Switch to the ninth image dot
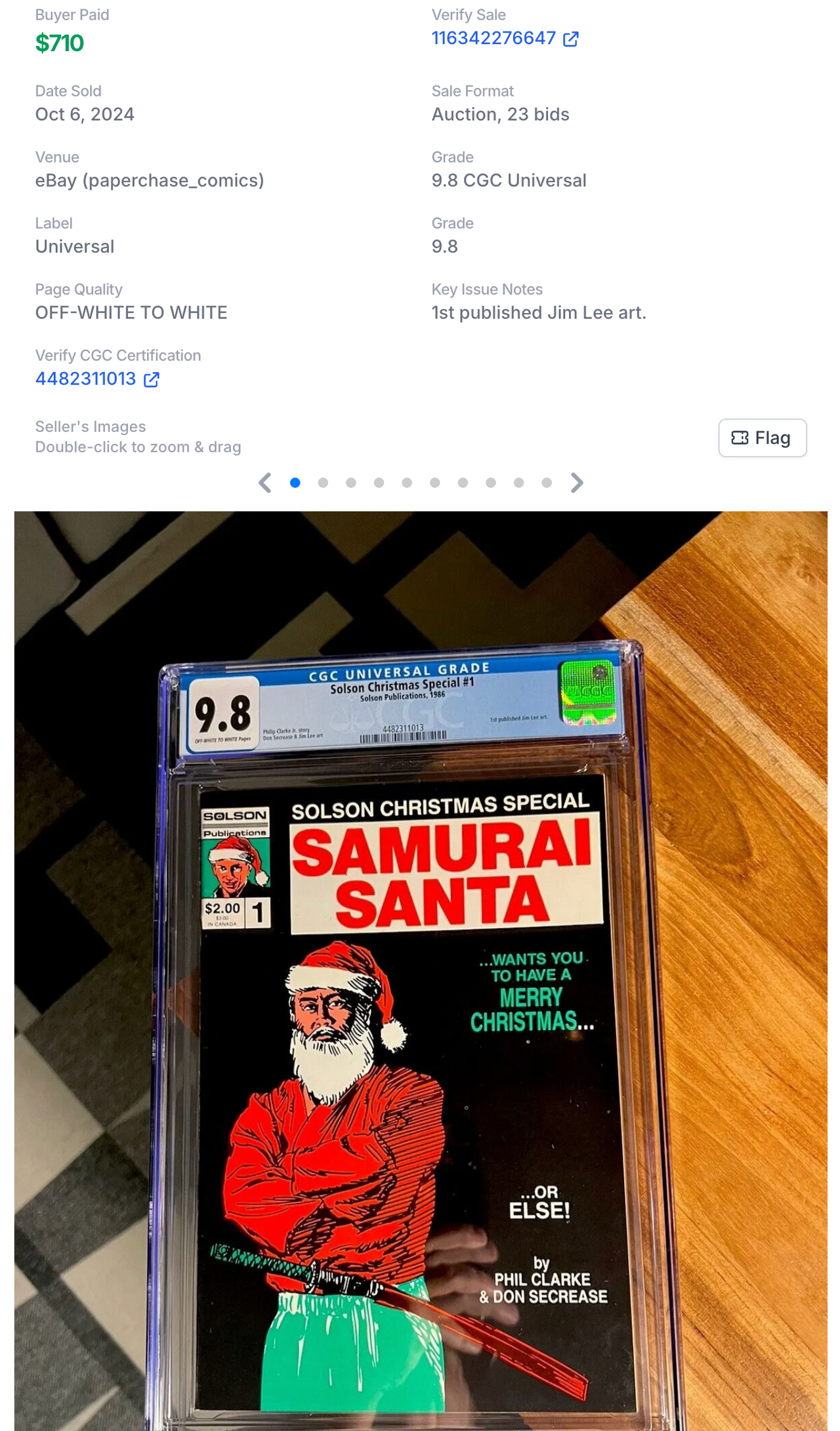This screenshot has height=1431, width=840. (x=518, y=482)
